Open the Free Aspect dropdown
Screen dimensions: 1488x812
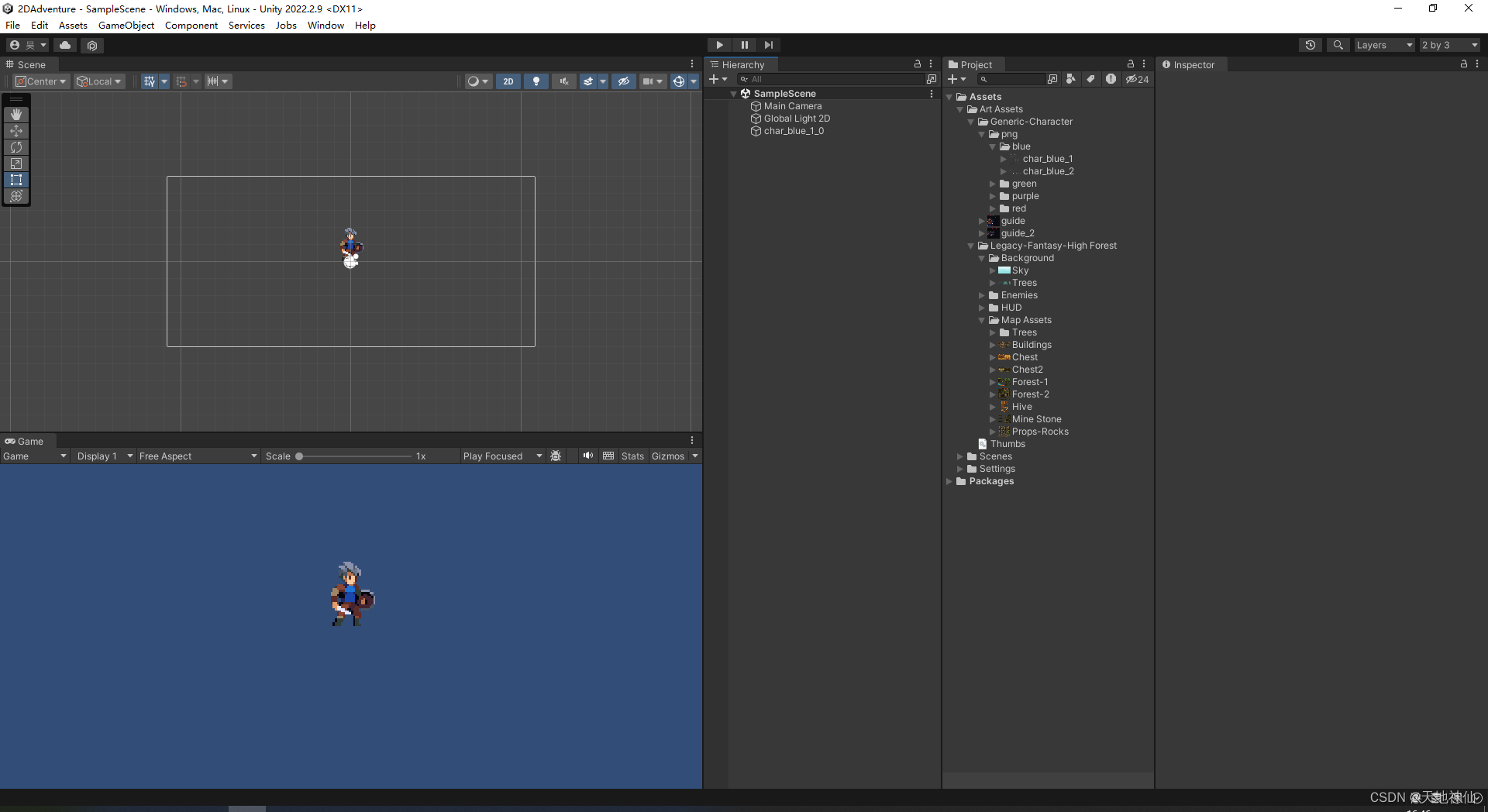coord(198,456)
